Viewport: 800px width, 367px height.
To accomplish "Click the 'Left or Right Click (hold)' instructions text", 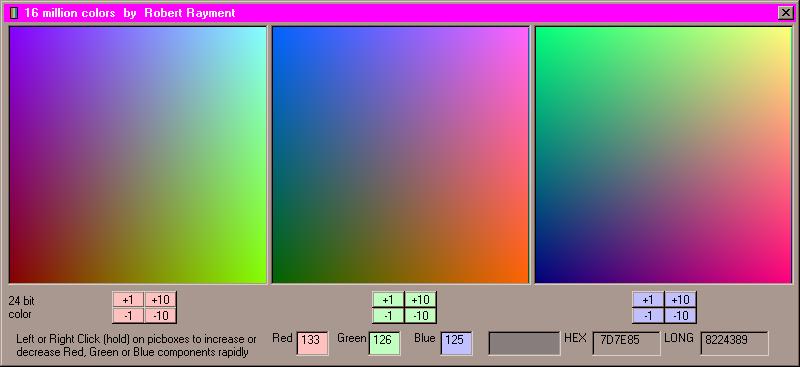I will point(136,346).
